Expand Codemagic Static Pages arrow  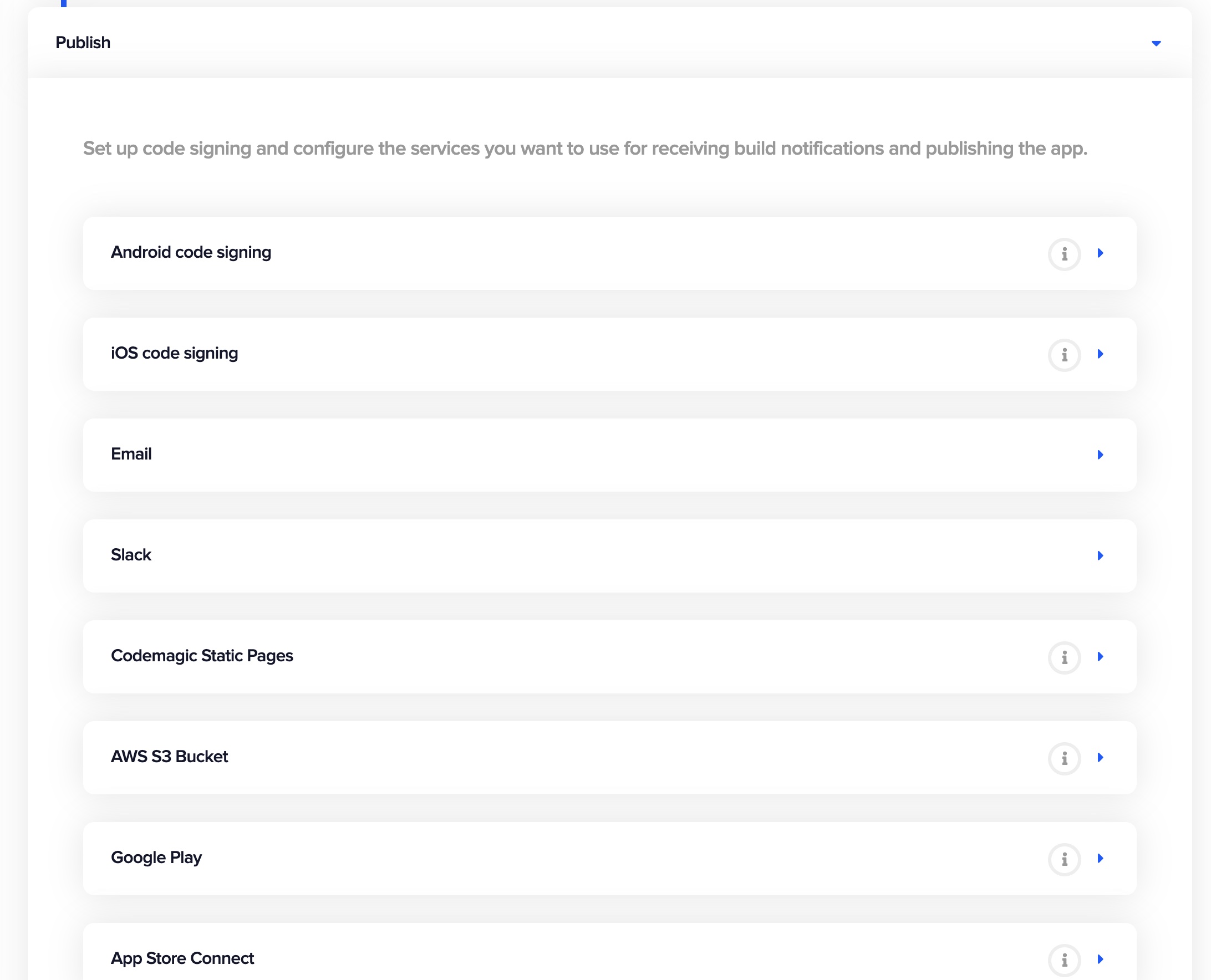(1100, 656)
